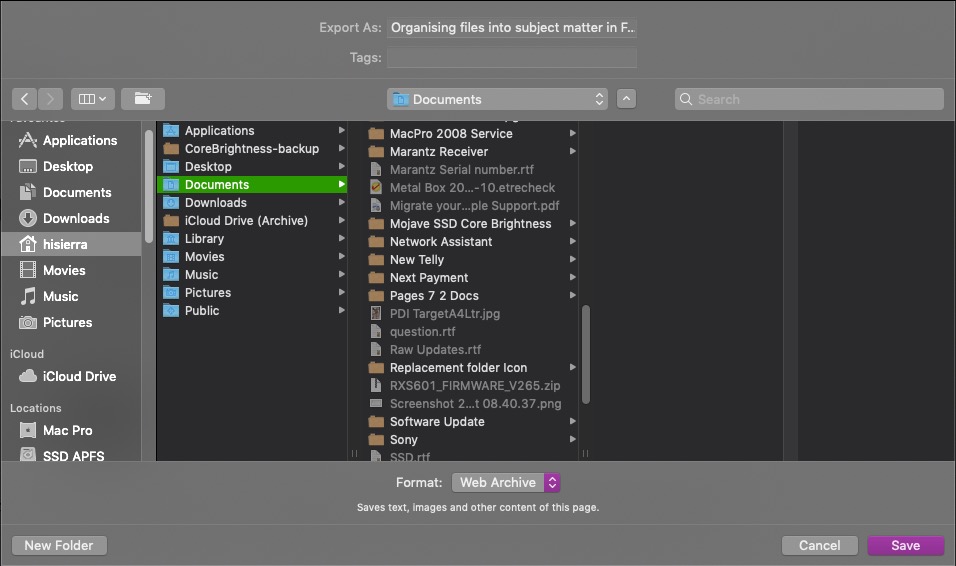Screen dimensions: 956x566
Task: Select Mac Pro under Locations
Action: (71, 431)
